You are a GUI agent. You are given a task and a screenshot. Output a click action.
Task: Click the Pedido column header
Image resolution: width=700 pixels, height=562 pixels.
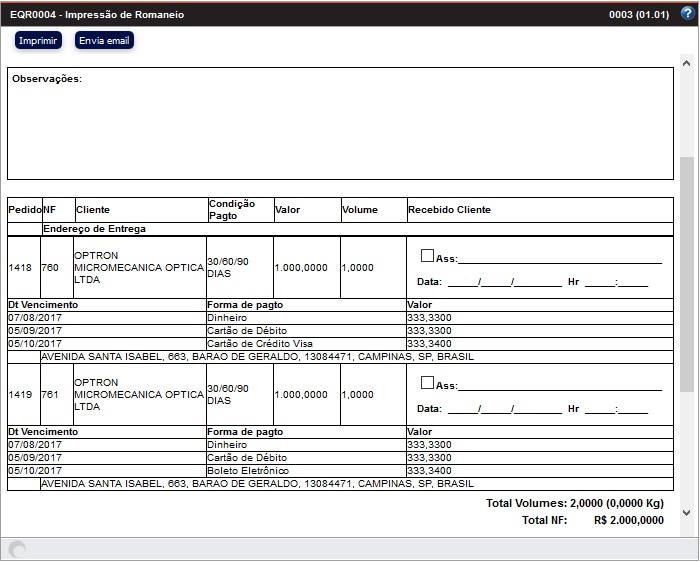point(24,210)
